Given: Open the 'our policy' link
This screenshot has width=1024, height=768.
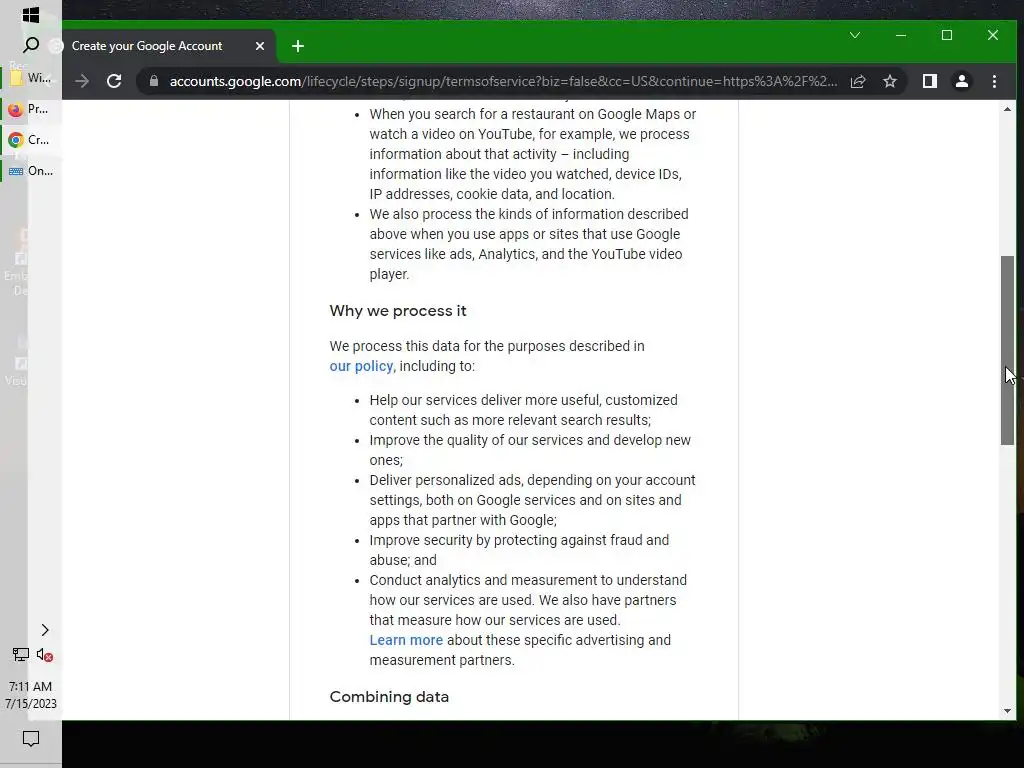Looking at the screenshot, I should tap(361, 366).
